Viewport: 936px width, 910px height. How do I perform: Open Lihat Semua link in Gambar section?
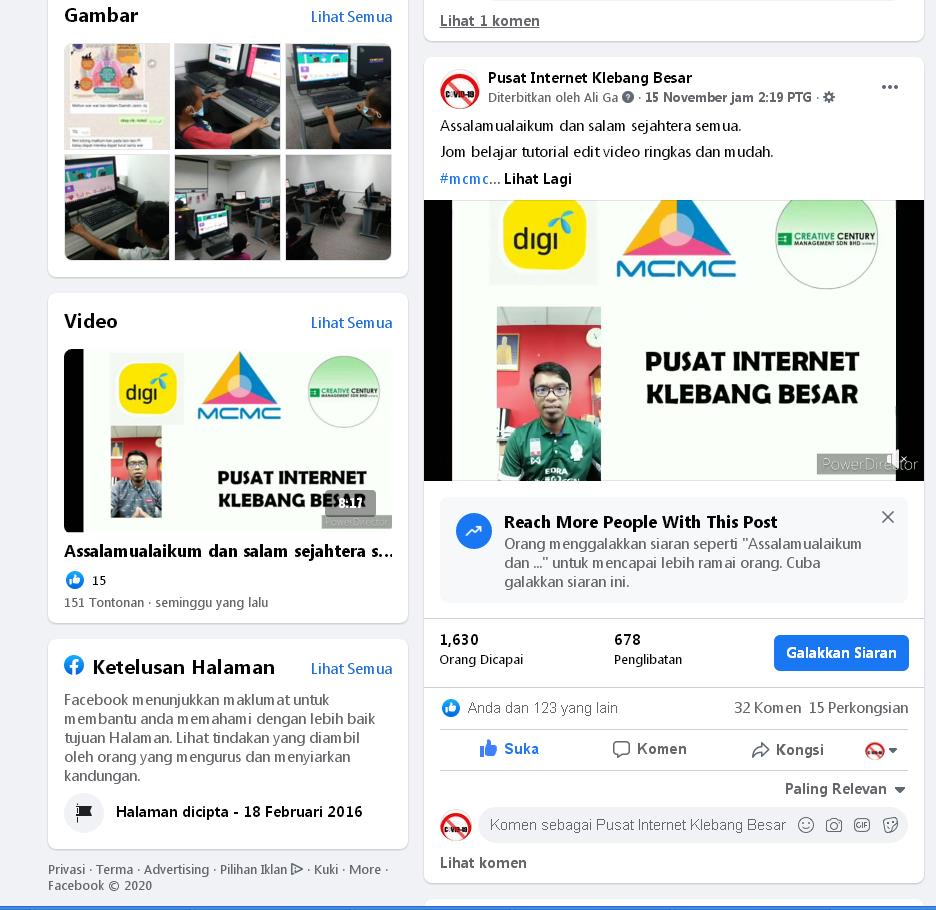[351, 17]
